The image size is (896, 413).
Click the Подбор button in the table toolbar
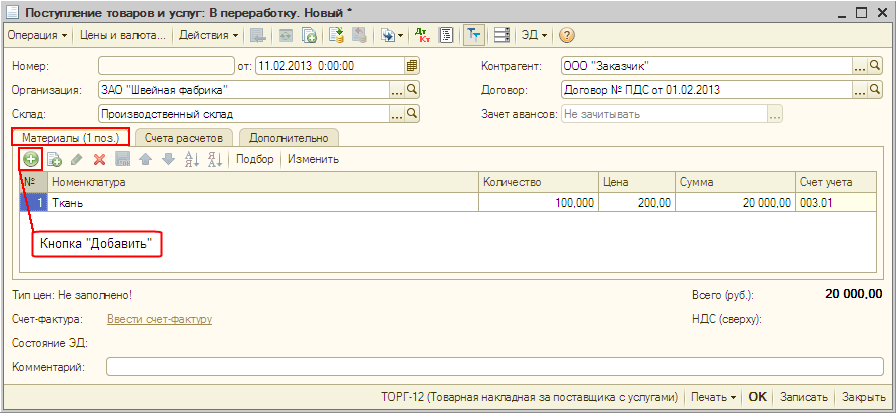tap(254, 159)
